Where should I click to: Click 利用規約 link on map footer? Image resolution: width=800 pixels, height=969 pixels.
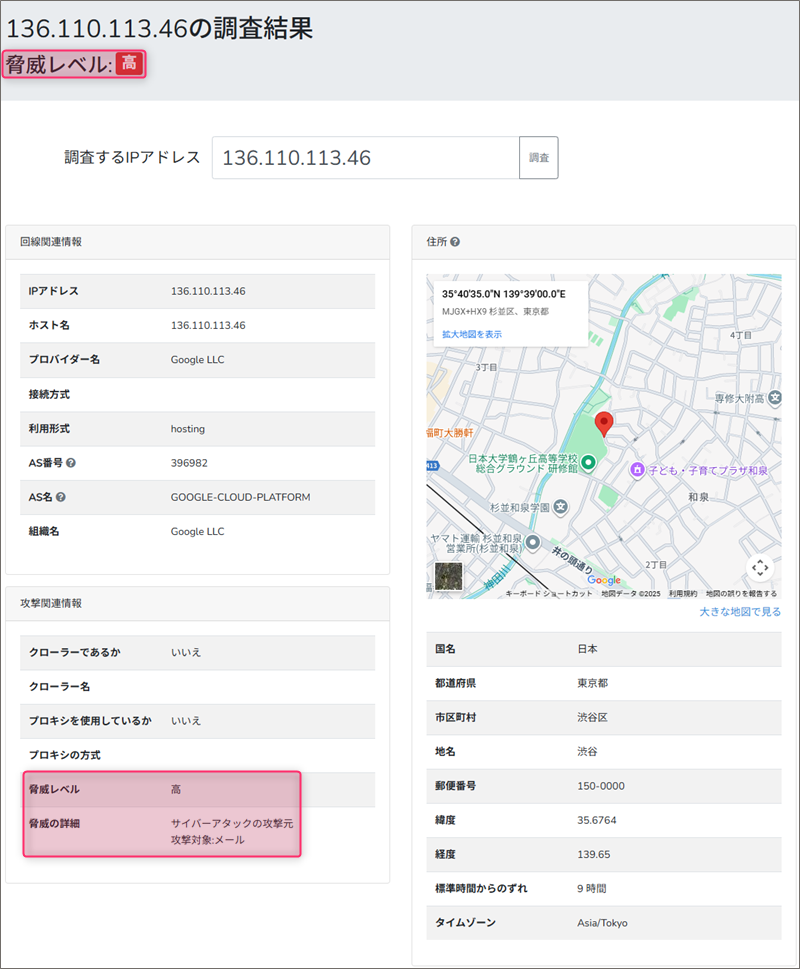click(x=683, y=593)
